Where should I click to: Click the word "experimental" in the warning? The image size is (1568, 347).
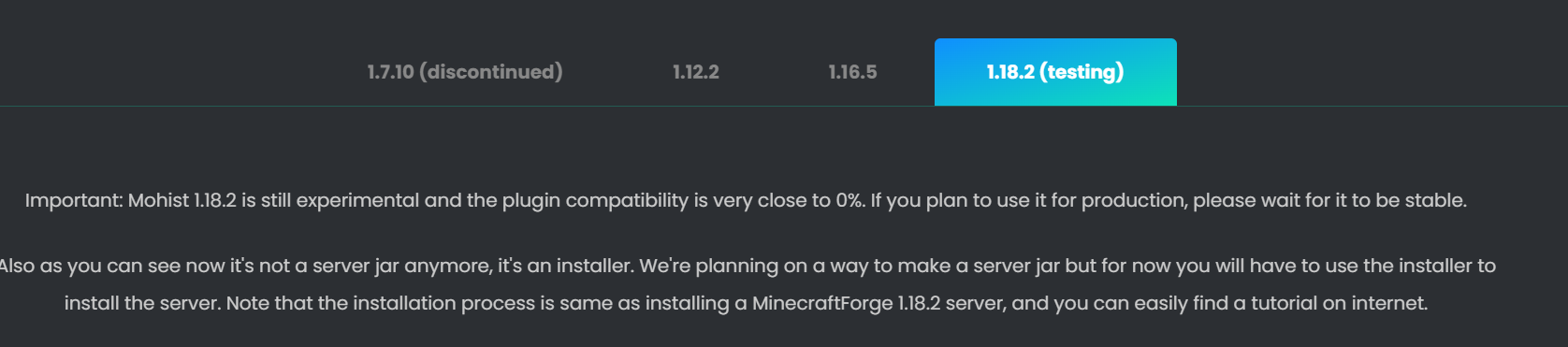point(357,201)
